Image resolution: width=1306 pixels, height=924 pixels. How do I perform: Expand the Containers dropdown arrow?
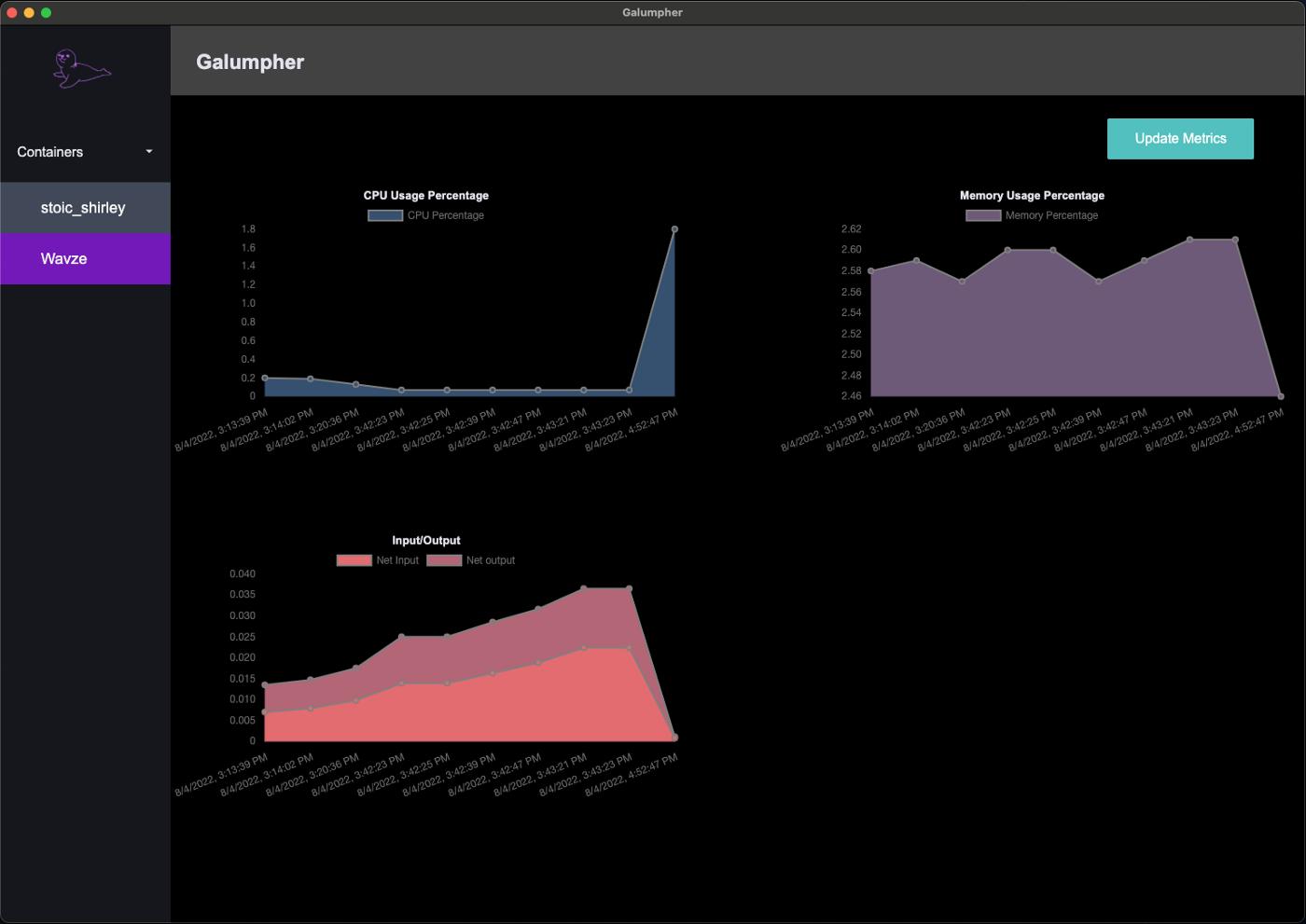click(149, 152)
